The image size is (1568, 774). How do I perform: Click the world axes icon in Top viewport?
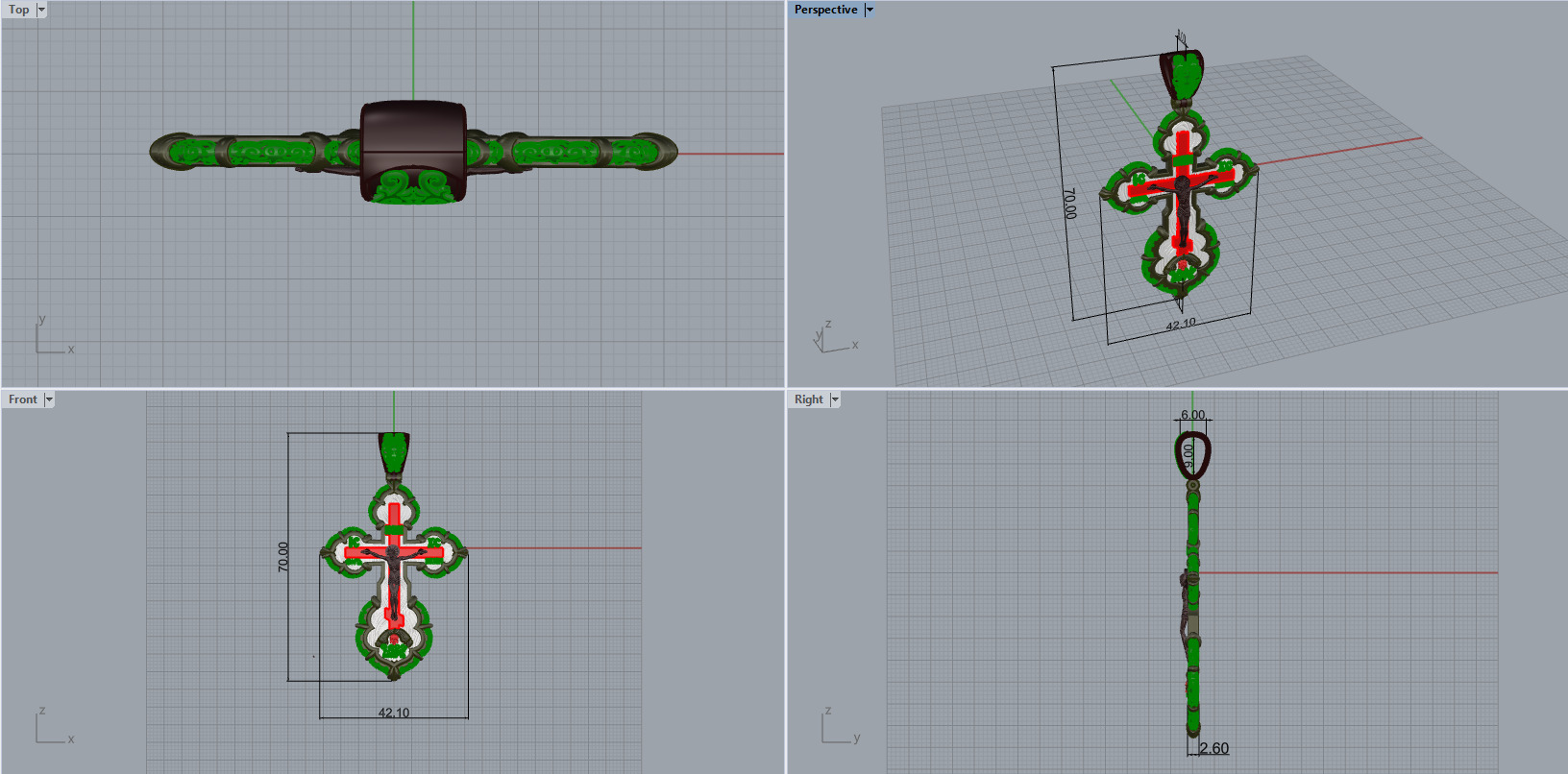coord(54,335)
